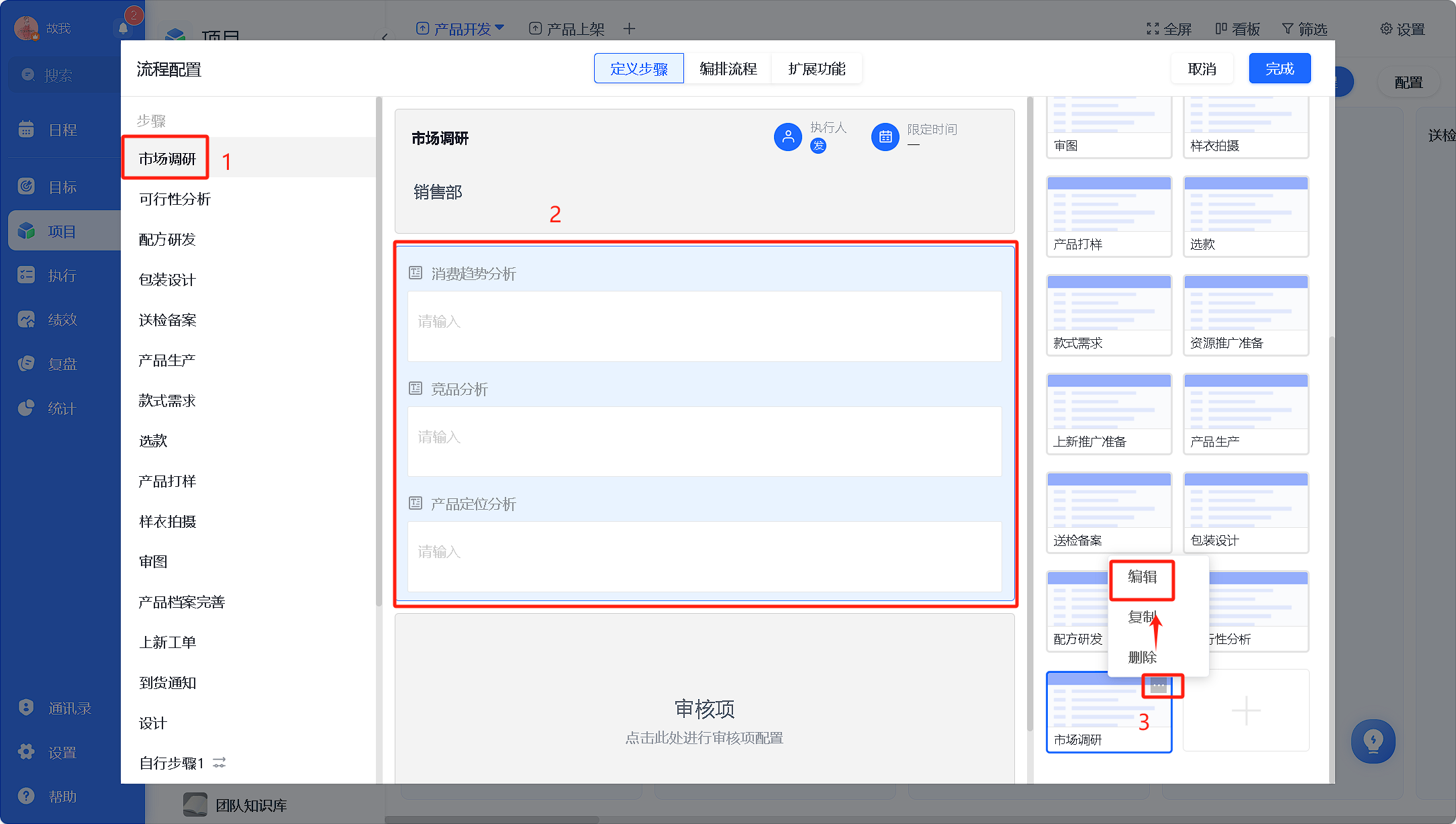Click the 完成 button
Screen dimensions: 1456x824
coord(1279,68)
